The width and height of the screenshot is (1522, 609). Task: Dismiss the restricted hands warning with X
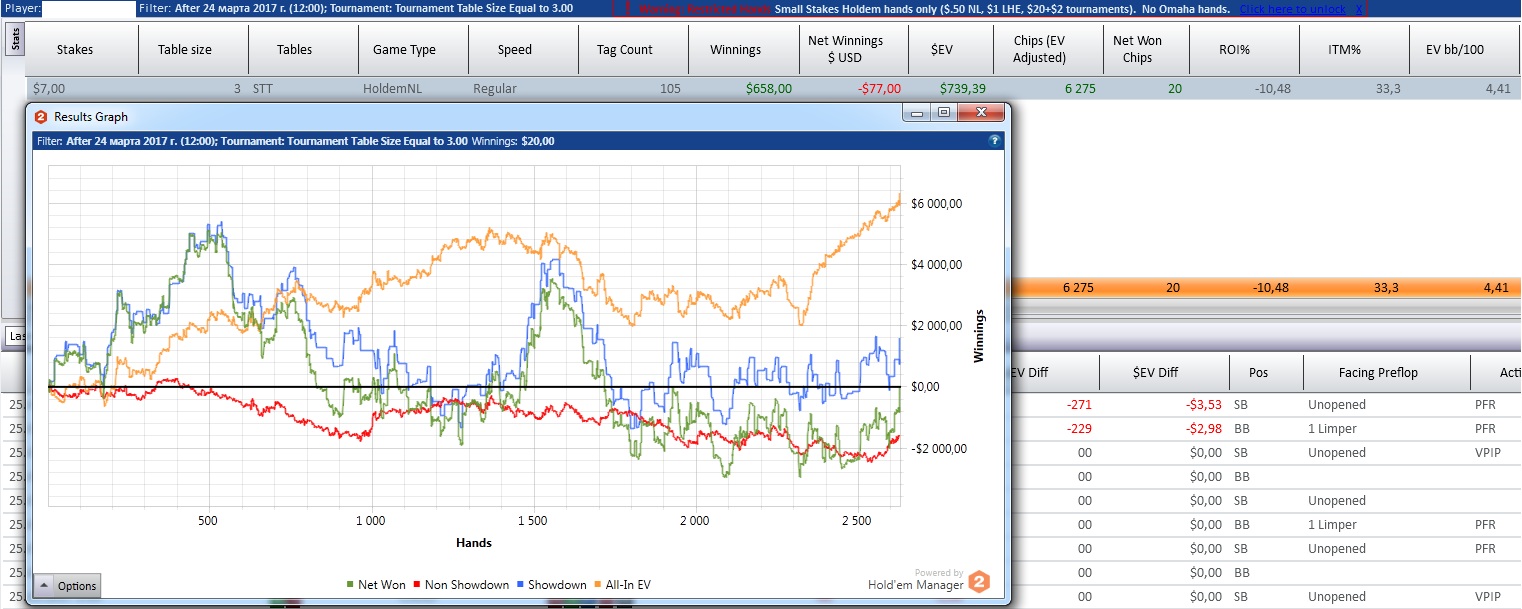pyautogui.click(x=1359, y=9)
